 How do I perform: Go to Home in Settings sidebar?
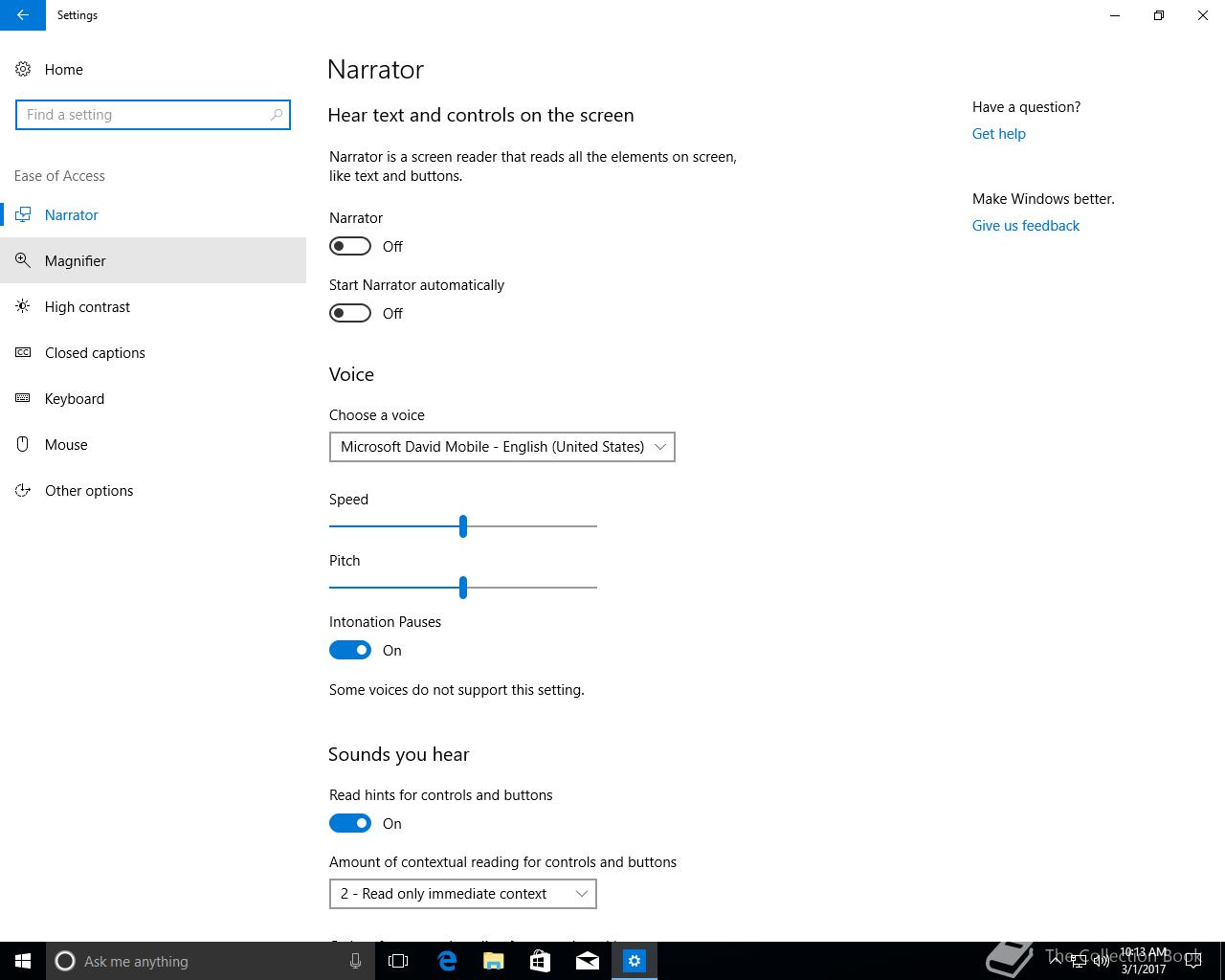(x=153, y=69)
